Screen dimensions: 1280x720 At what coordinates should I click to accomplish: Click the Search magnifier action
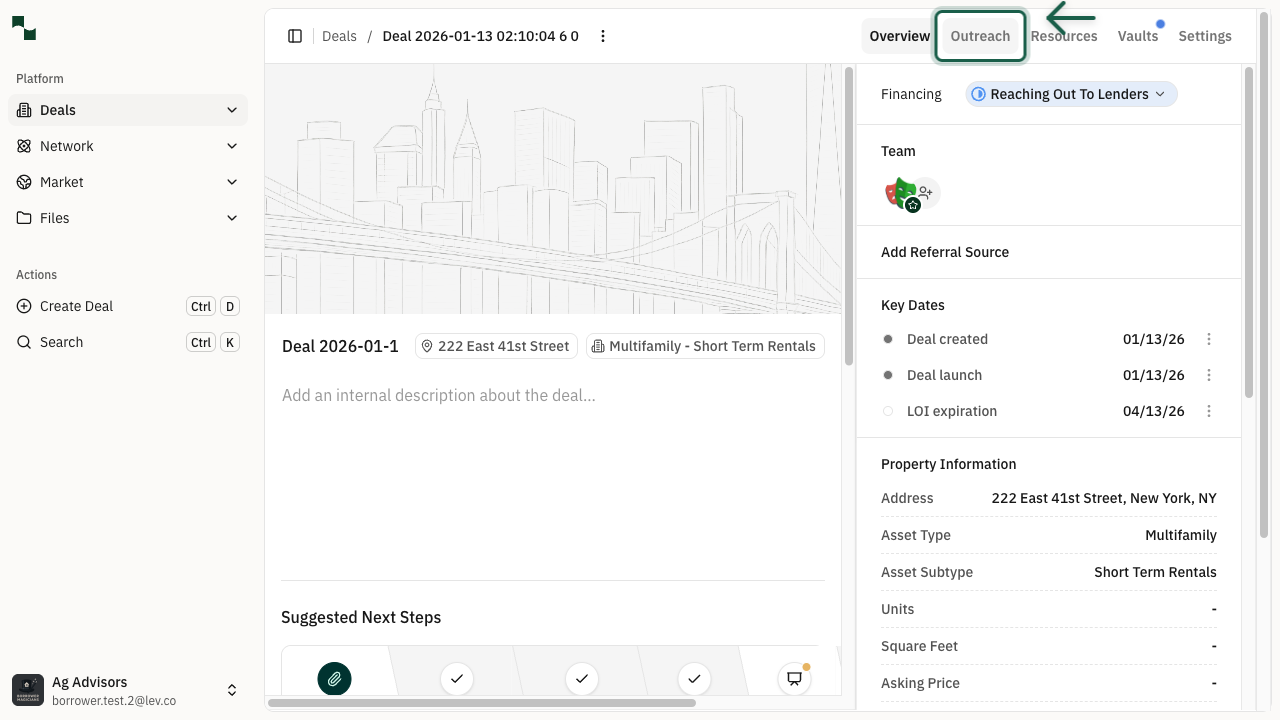(x=62, y=342)
